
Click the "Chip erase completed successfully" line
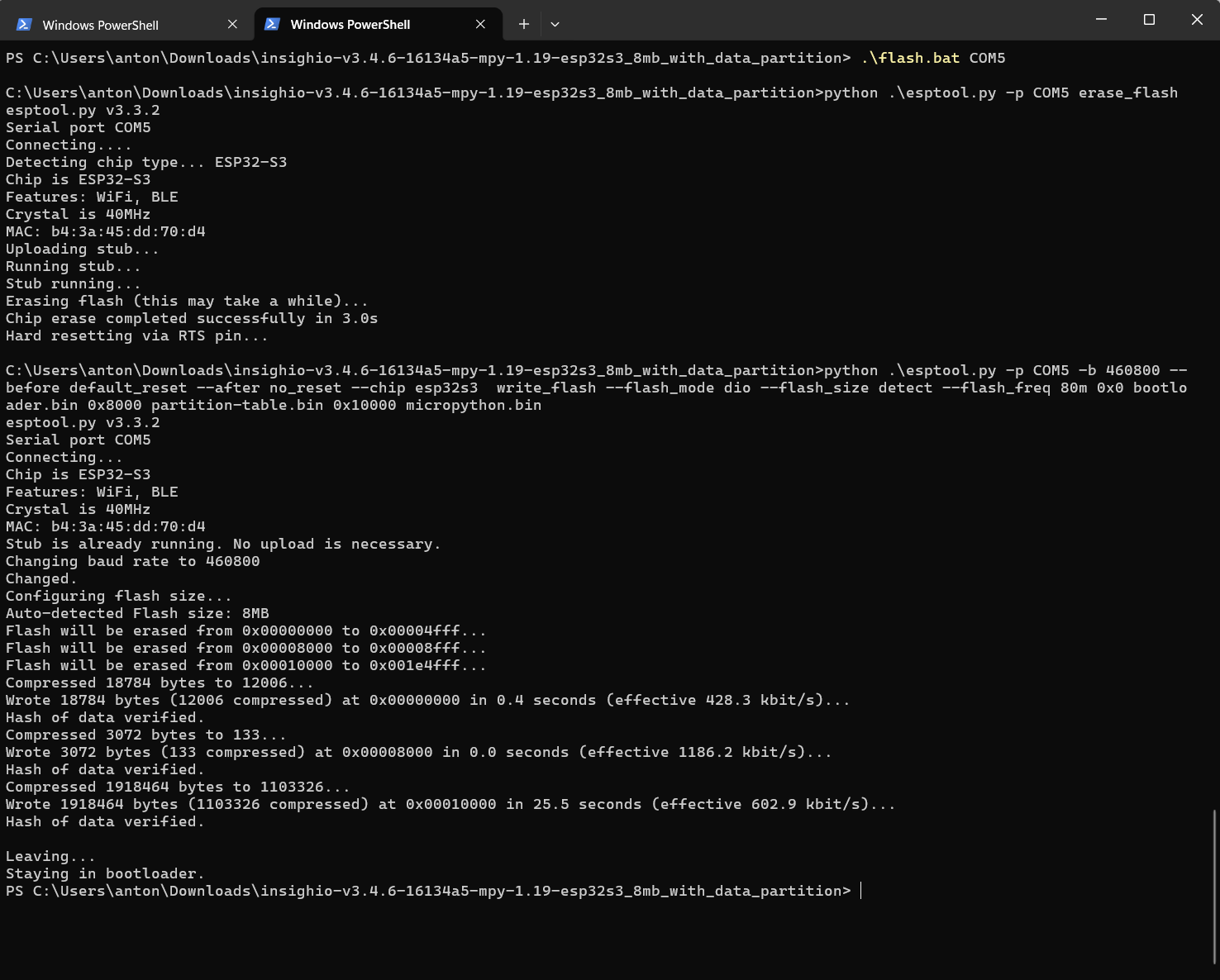tap(192, 318)
